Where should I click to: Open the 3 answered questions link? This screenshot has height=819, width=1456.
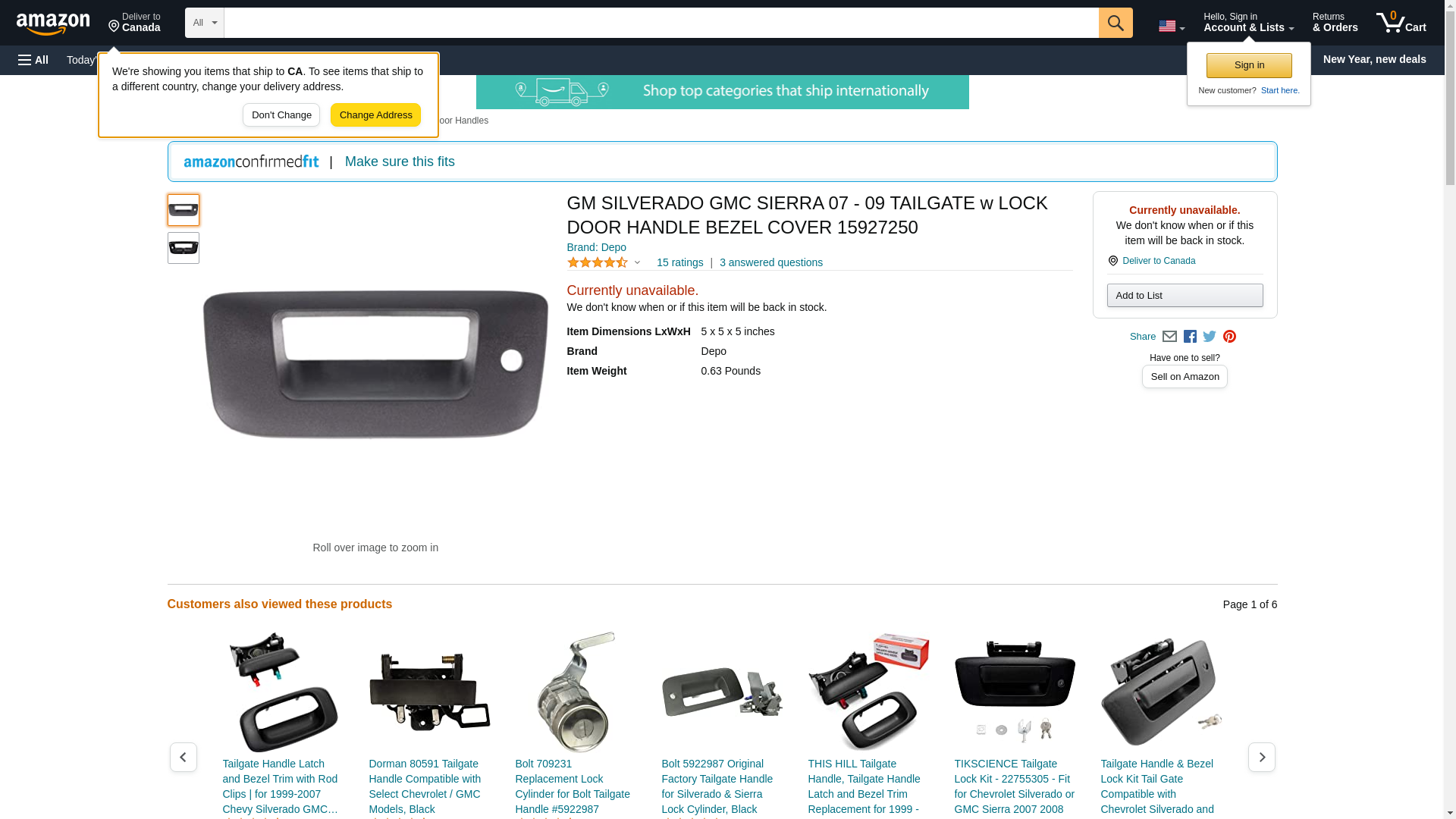click(770, 262)
